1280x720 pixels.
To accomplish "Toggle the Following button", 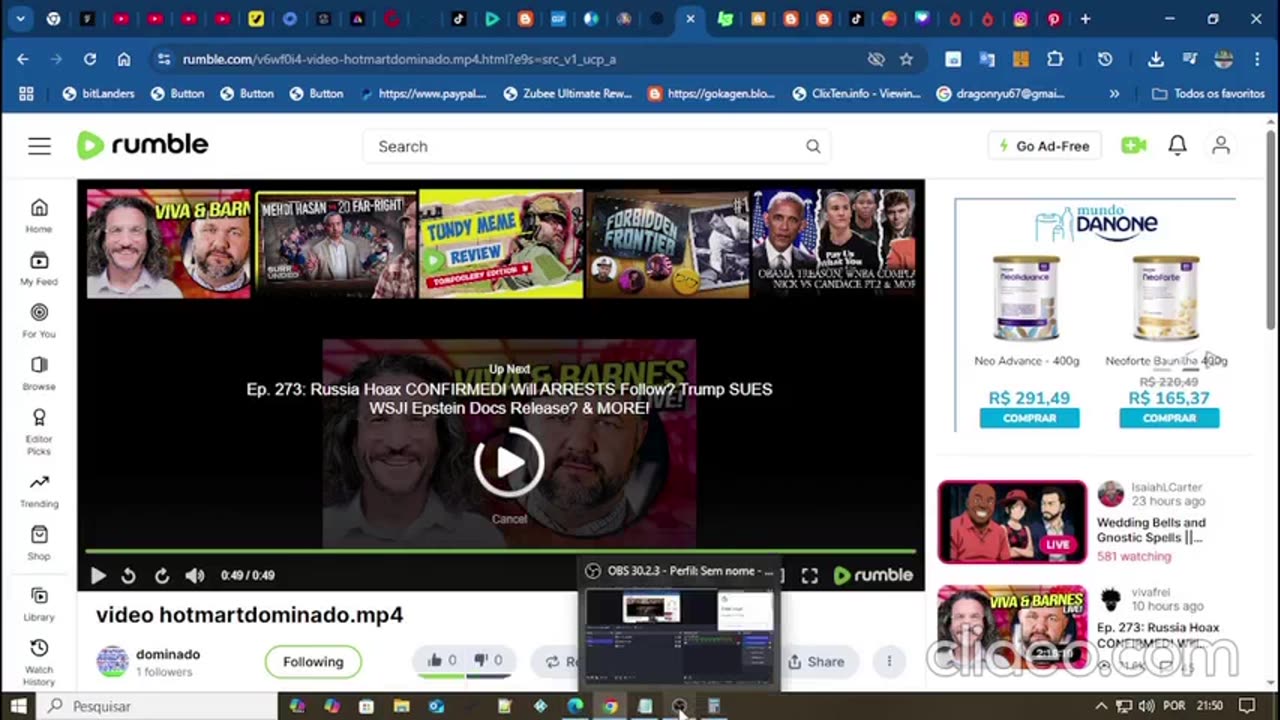I will point(313,661).
